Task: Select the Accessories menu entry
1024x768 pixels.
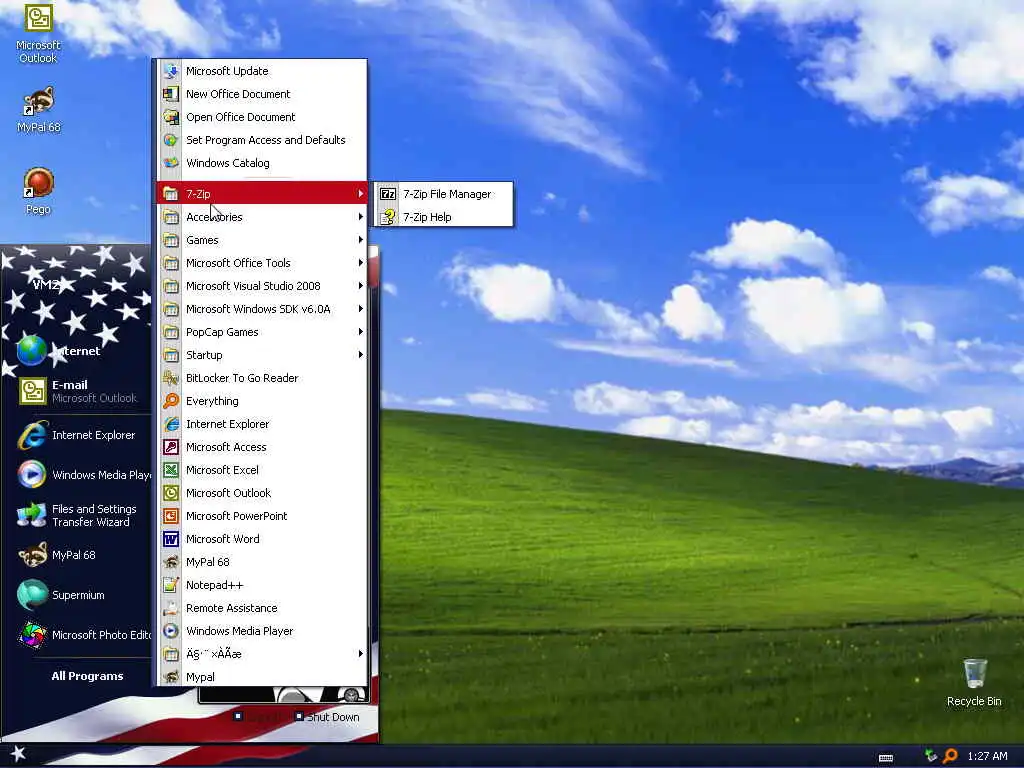Action: click(262, 217)
